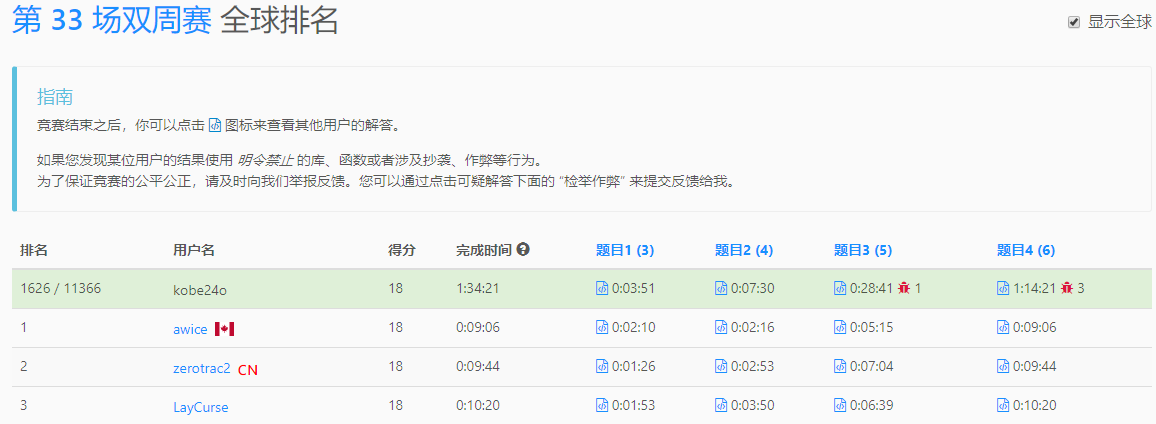Click awice's finish time 0:09:06 in 完成时间 column
Screen dimensions: 1156x424
point(478,327)
